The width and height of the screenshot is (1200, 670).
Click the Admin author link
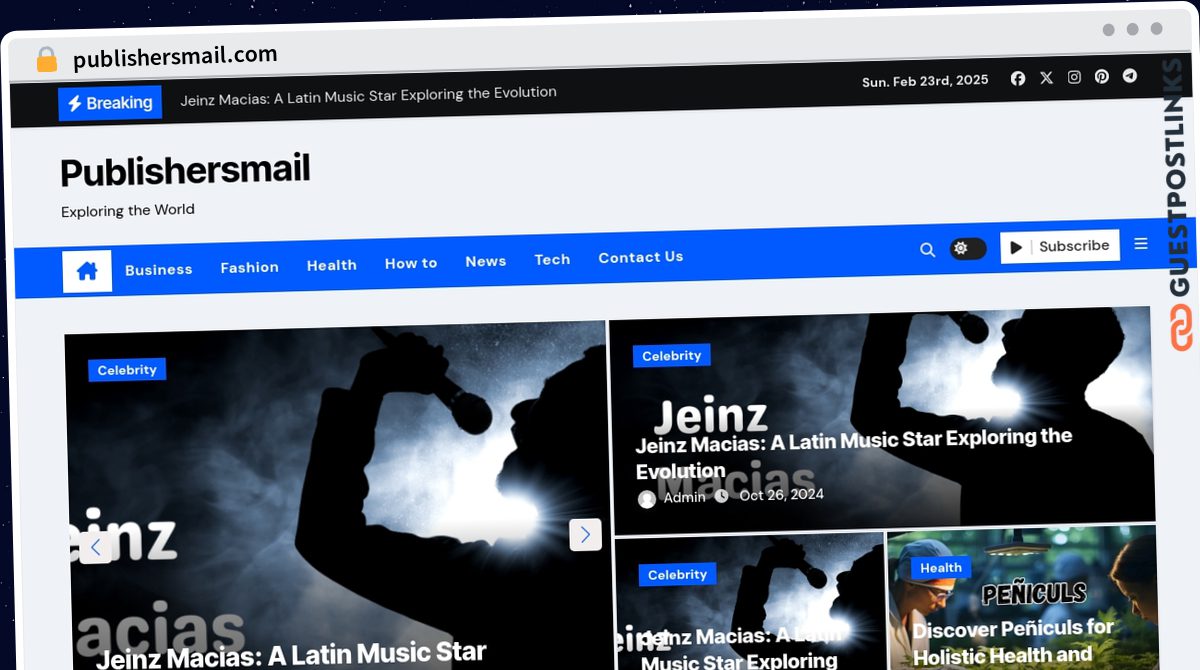684,497
